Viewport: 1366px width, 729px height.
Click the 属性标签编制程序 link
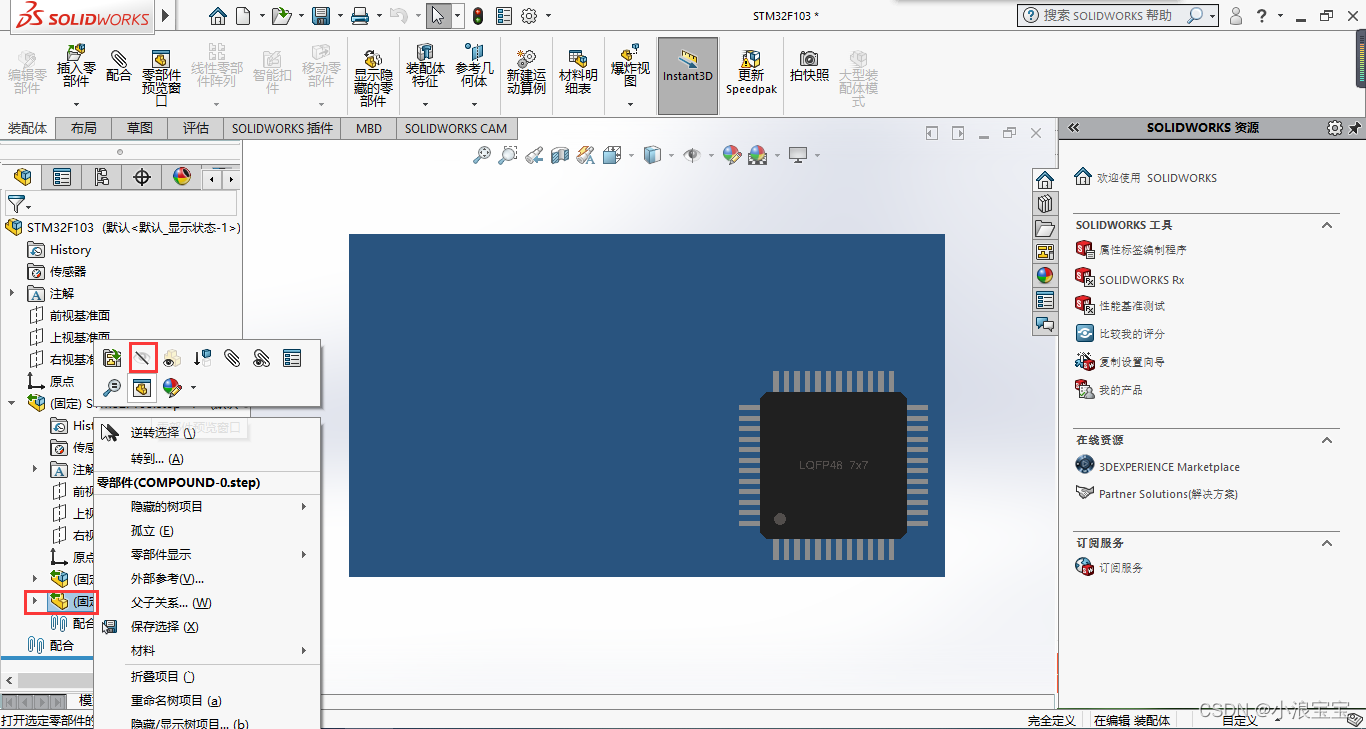point(1142,249)
